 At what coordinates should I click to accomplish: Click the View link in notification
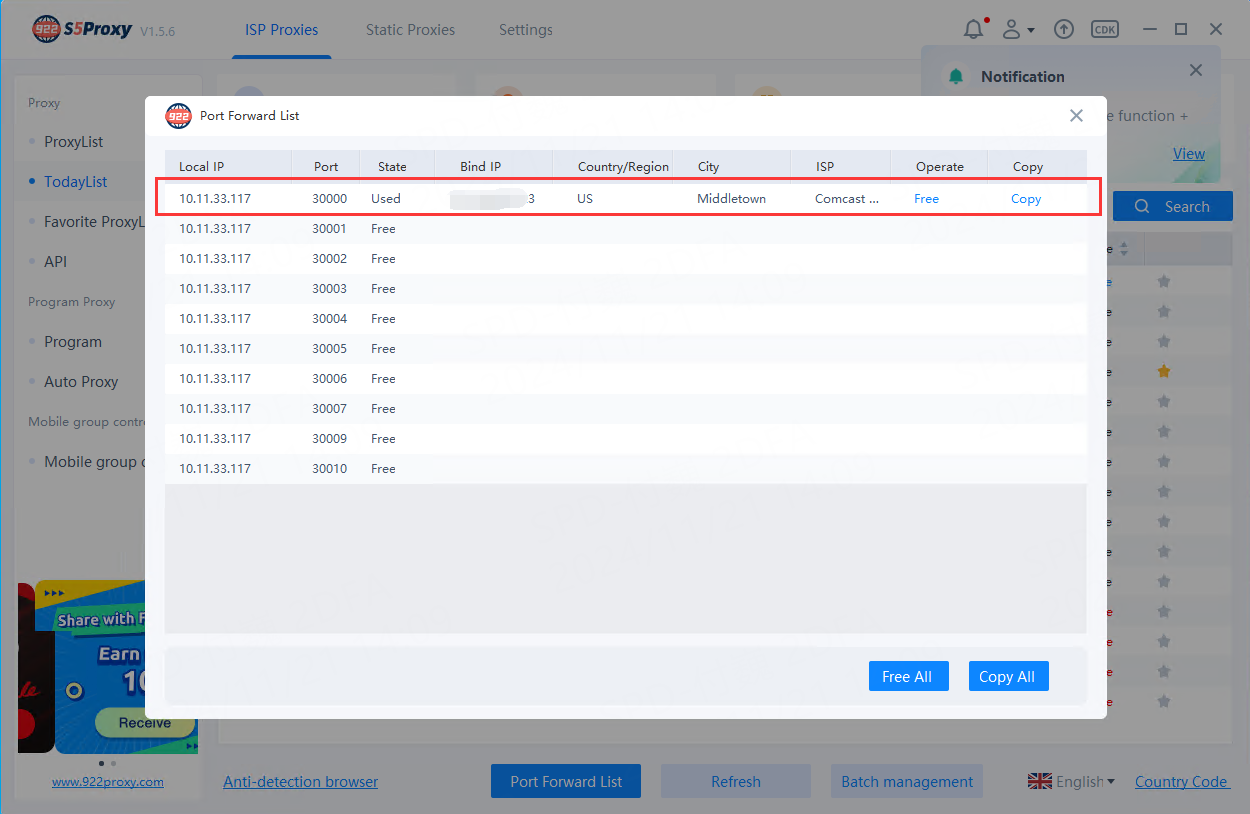pyautogui.click(x=1188, y=154)
